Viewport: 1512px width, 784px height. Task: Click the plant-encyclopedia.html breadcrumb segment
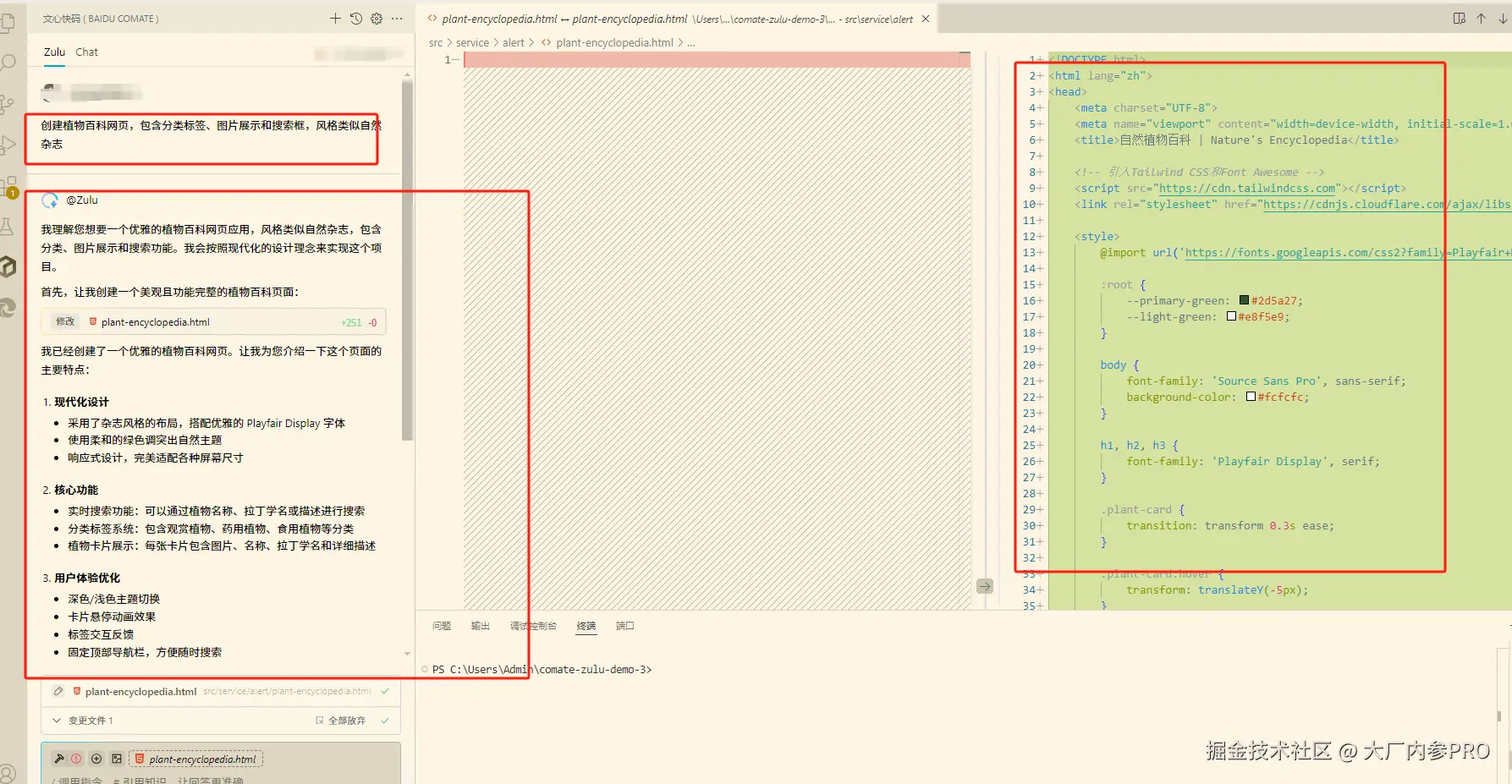click(x=614, y=42)
